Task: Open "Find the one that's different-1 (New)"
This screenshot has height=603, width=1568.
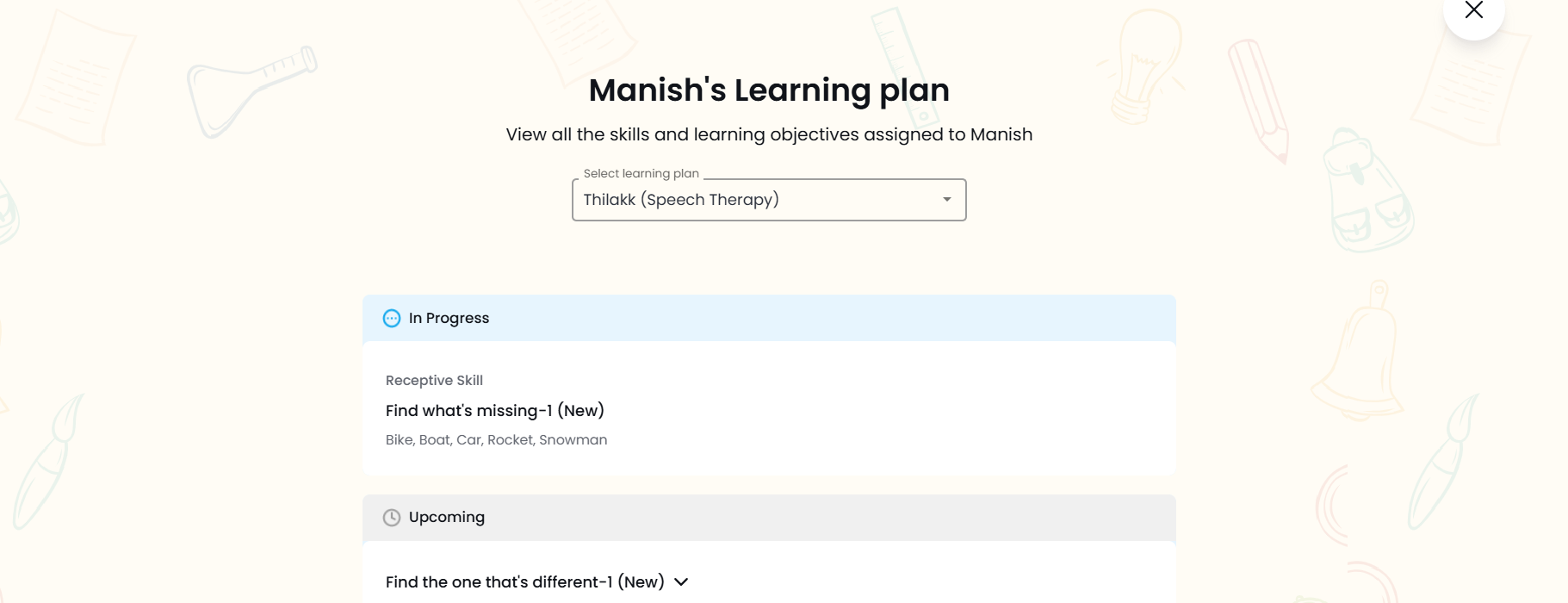Action: click(x=524, y=582)
